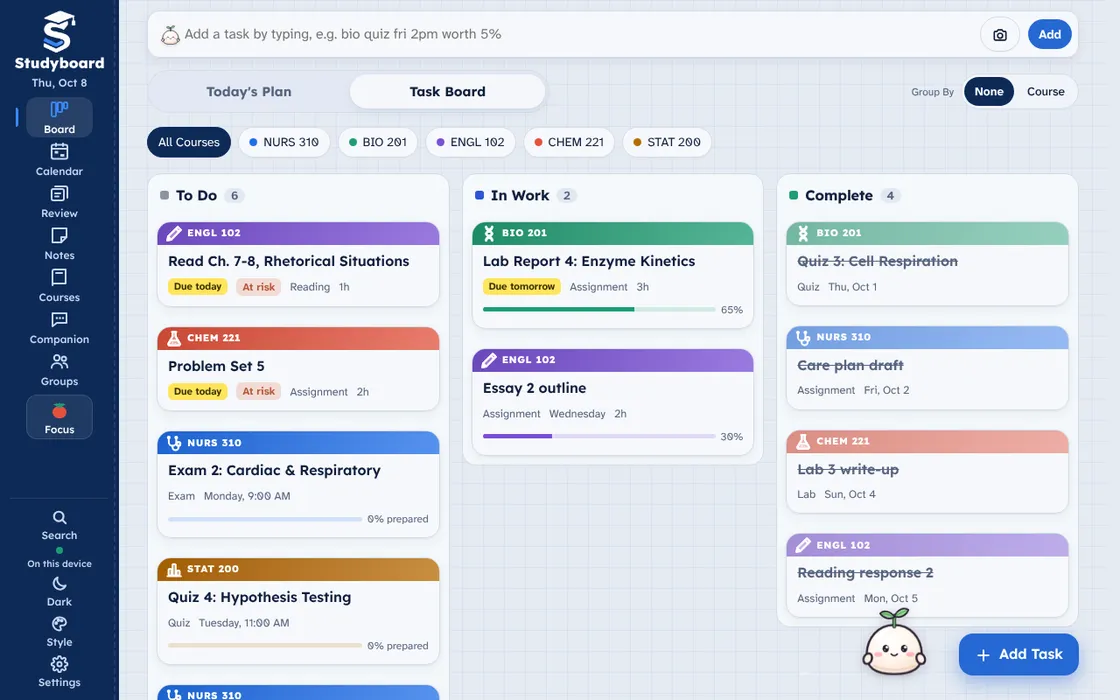Viewport: 1120px width, 700px height.
Task: Open the Groups section in sidebar
Action: (x=59, y=370)
